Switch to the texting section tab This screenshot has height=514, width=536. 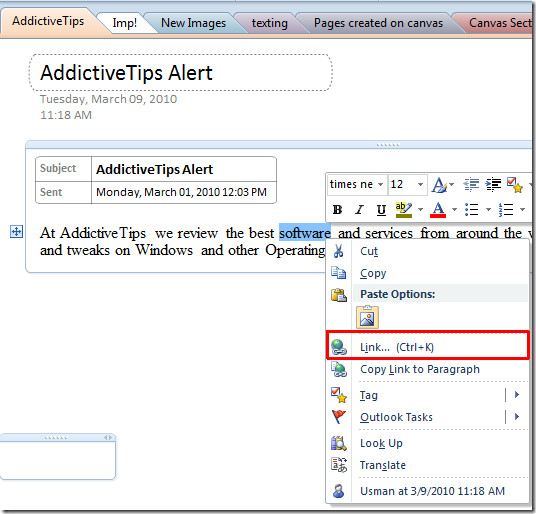[x=270, y=23]
